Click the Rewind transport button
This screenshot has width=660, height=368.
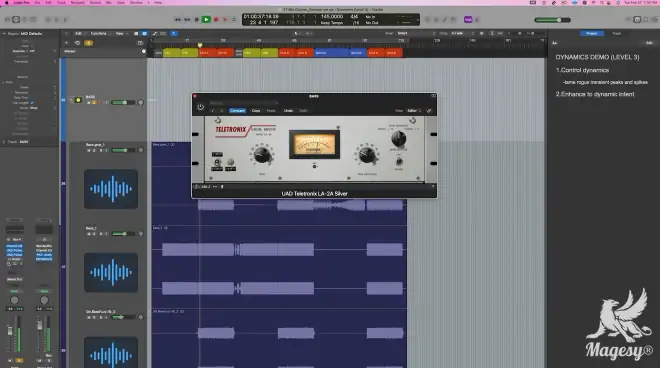pyautogui.click(x=178, y=19)
